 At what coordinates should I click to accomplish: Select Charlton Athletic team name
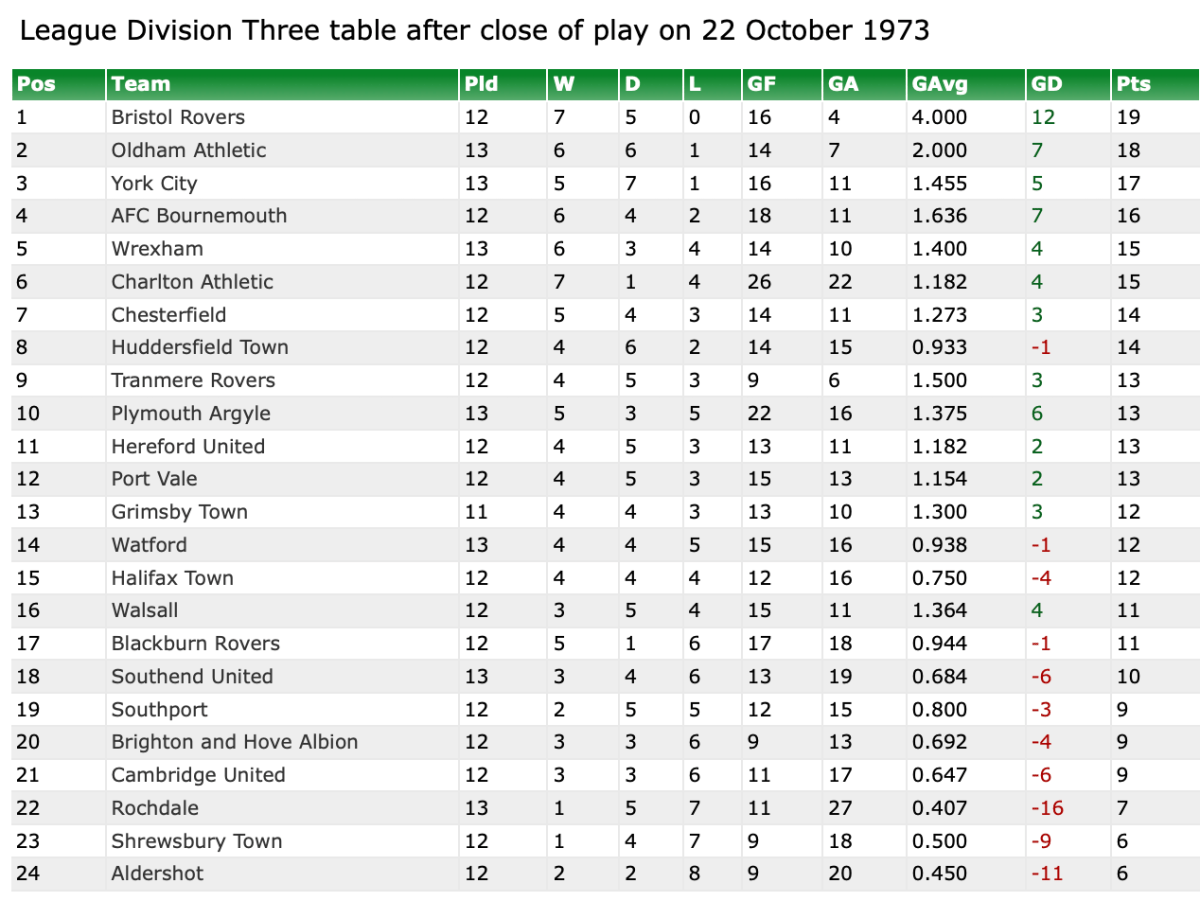192,282
